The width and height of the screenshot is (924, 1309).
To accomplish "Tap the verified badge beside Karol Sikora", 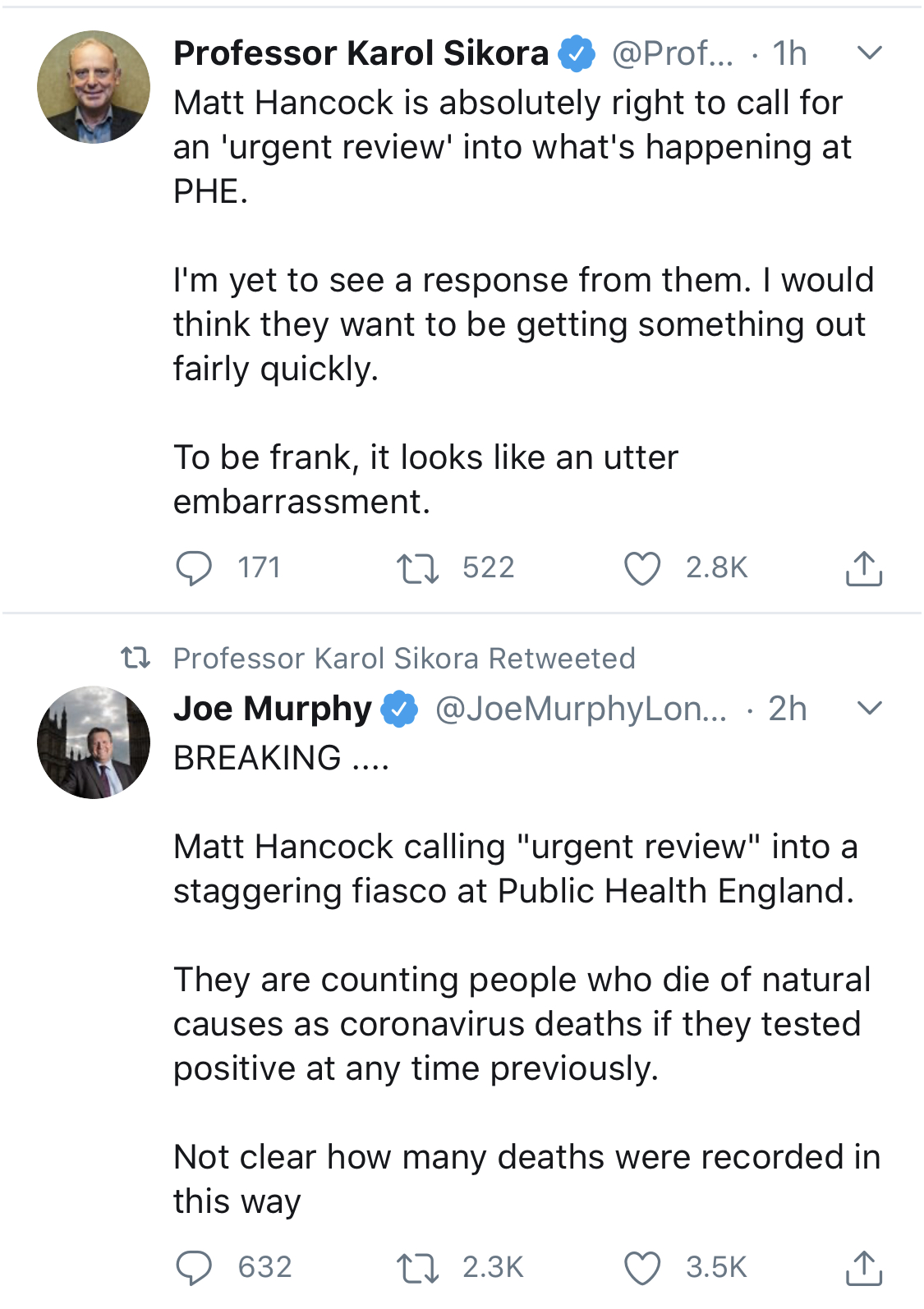I will [x=577, y=53].
